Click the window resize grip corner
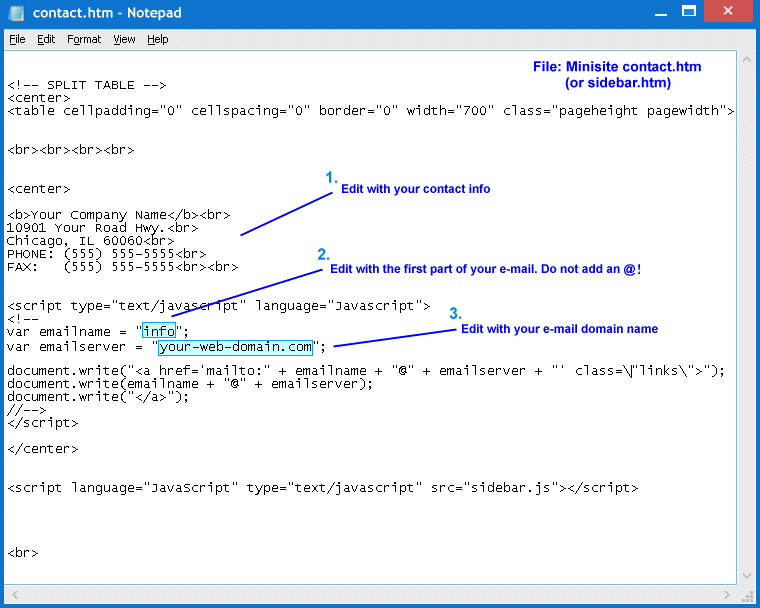Viewport: 760px width, 608px height. click(747, 595)
